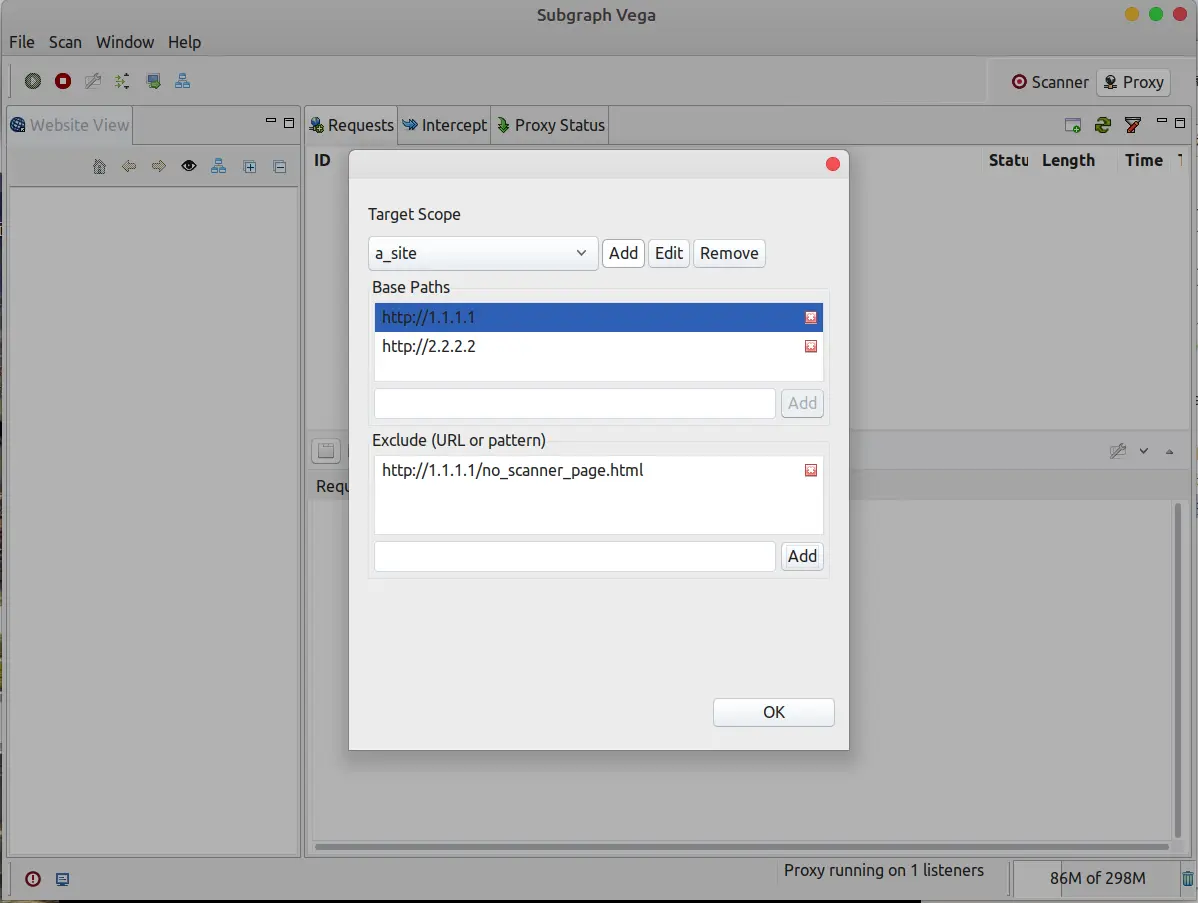The width and height of the screenshot is (1198, 903).
Task: Click the green arrows proxy toolbar icon
Action: 122,81
